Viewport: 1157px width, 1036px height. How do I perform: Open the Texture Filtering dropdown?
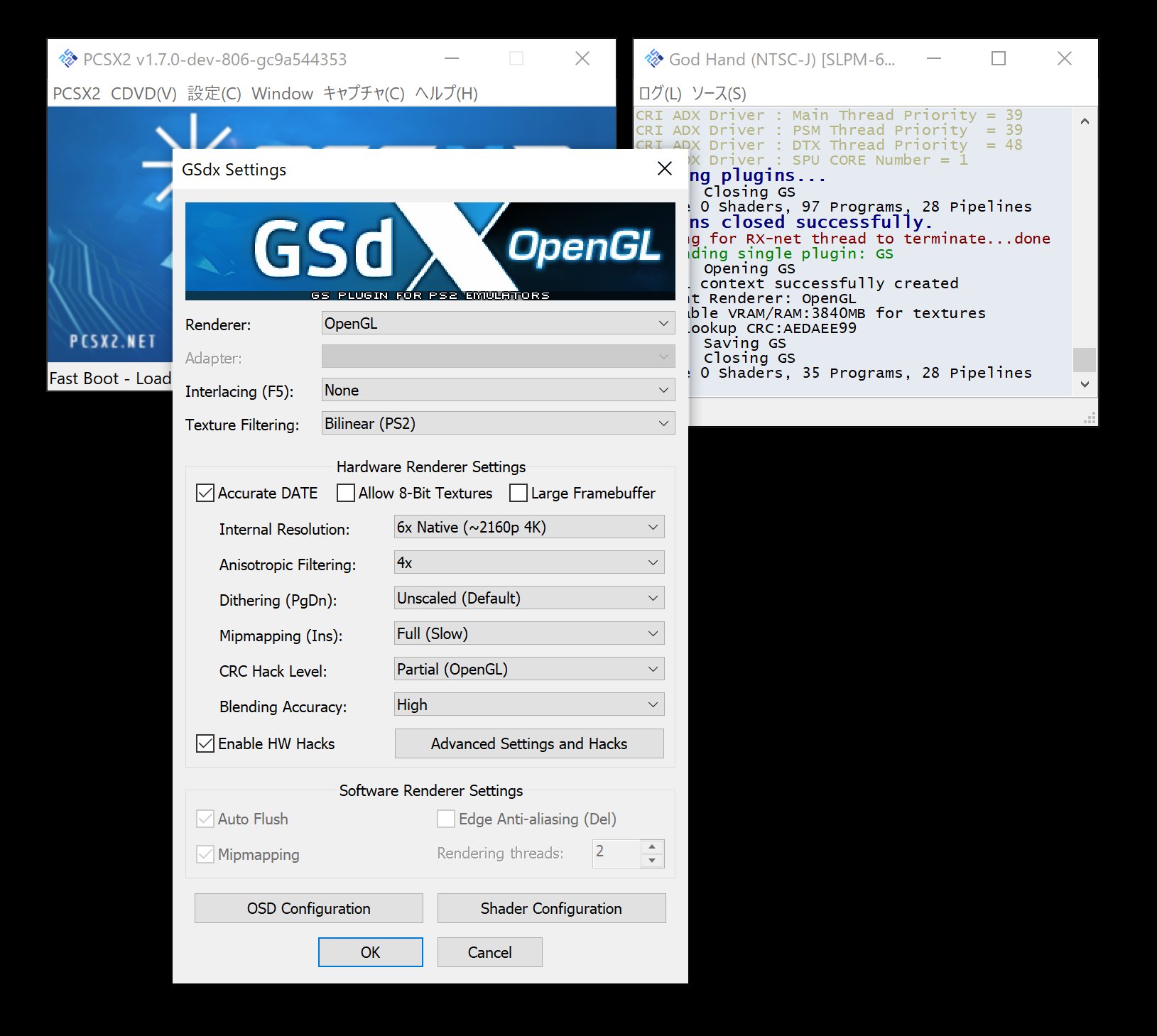(x=498, y=423)
